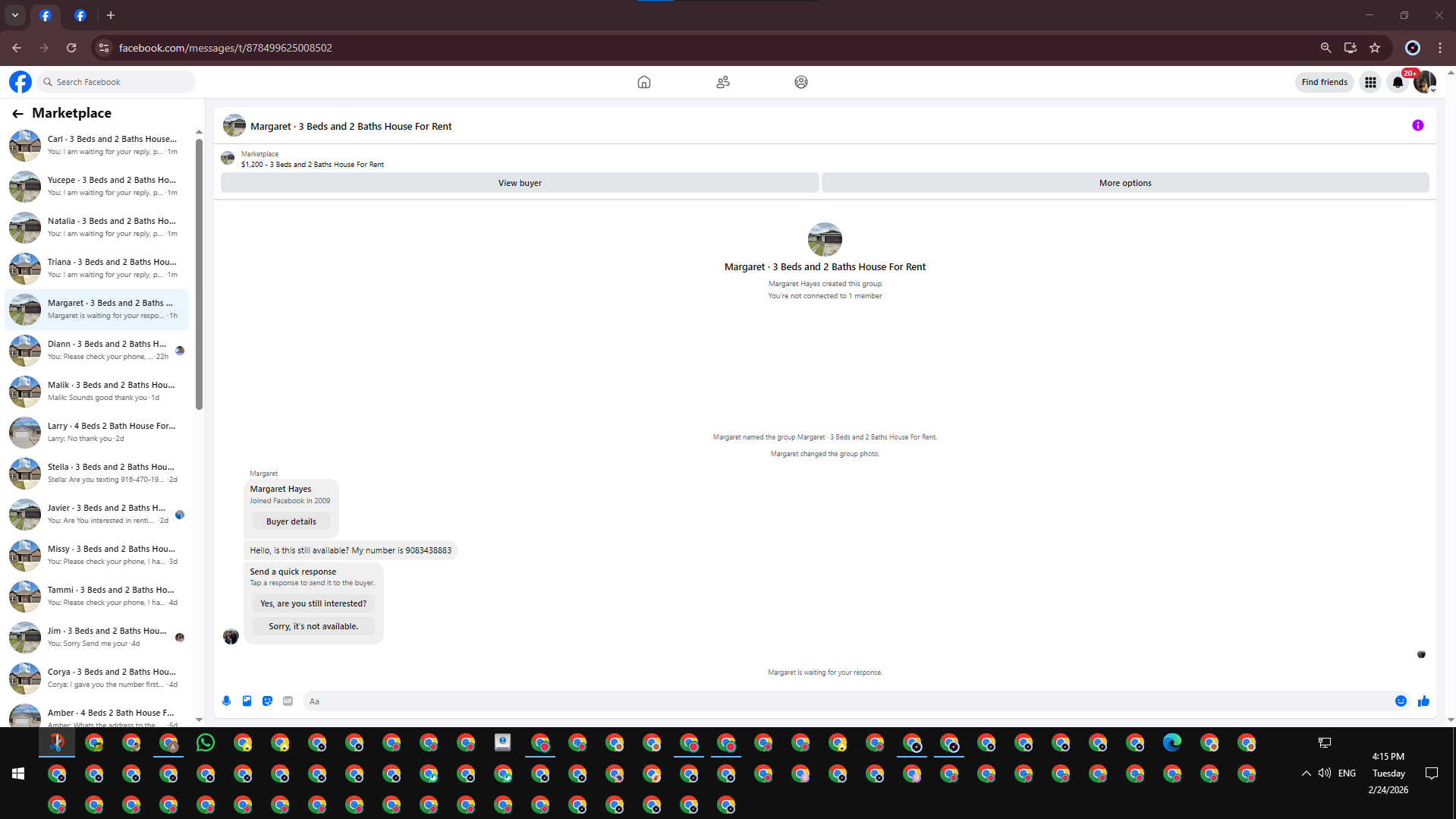Click the Facebook logo
The image size is (1456, 819).
click(20, 82)
